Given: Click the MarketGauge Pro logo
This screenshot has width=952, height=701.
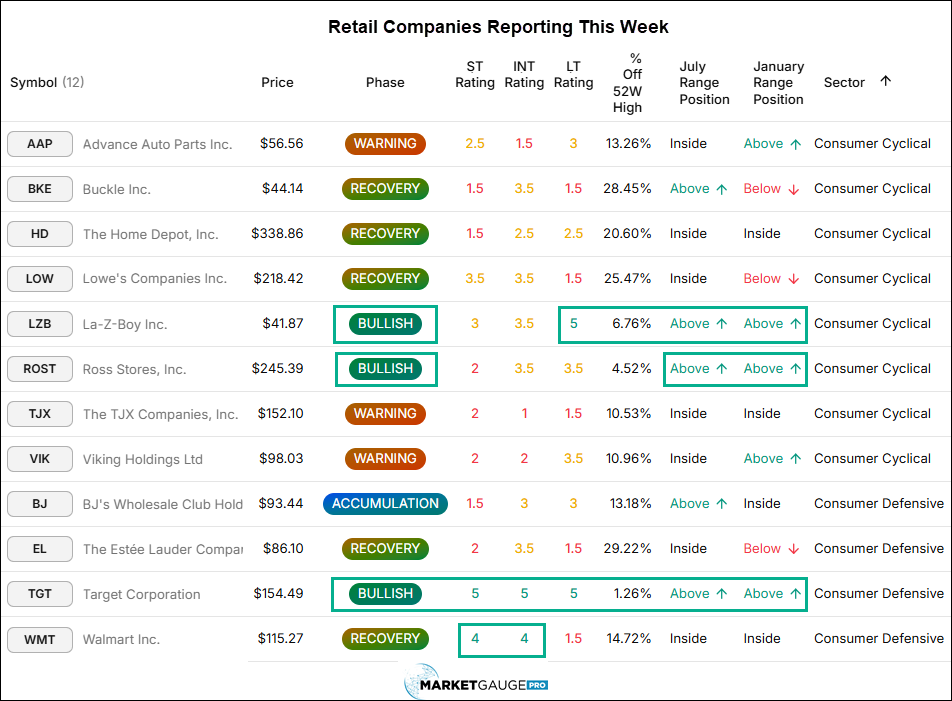Looking at the screenshot, I should point(476,682).
